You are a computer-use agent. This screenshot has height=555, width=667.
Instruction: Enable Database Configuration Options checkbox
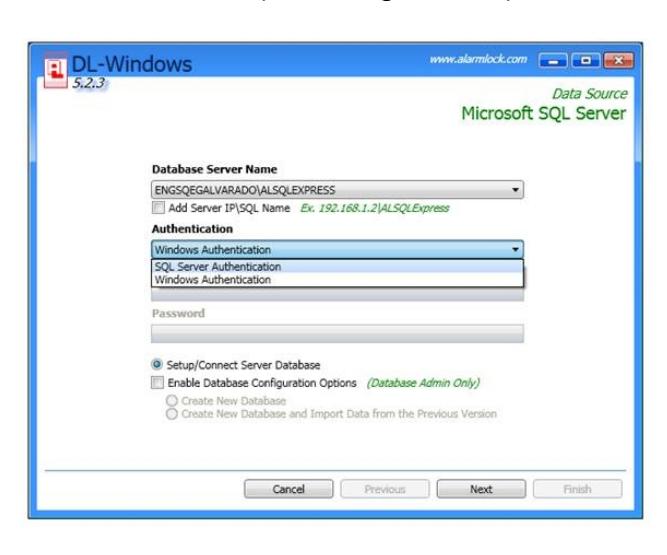click(x=157, y=382)
